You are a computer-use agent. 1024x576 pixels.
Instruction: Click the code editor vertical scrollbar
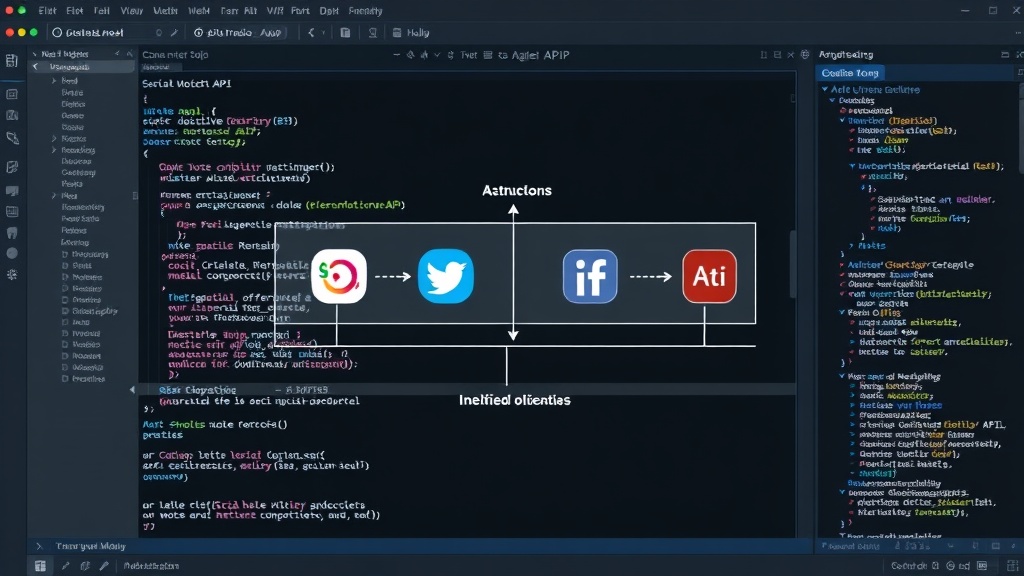click(793, 264)
